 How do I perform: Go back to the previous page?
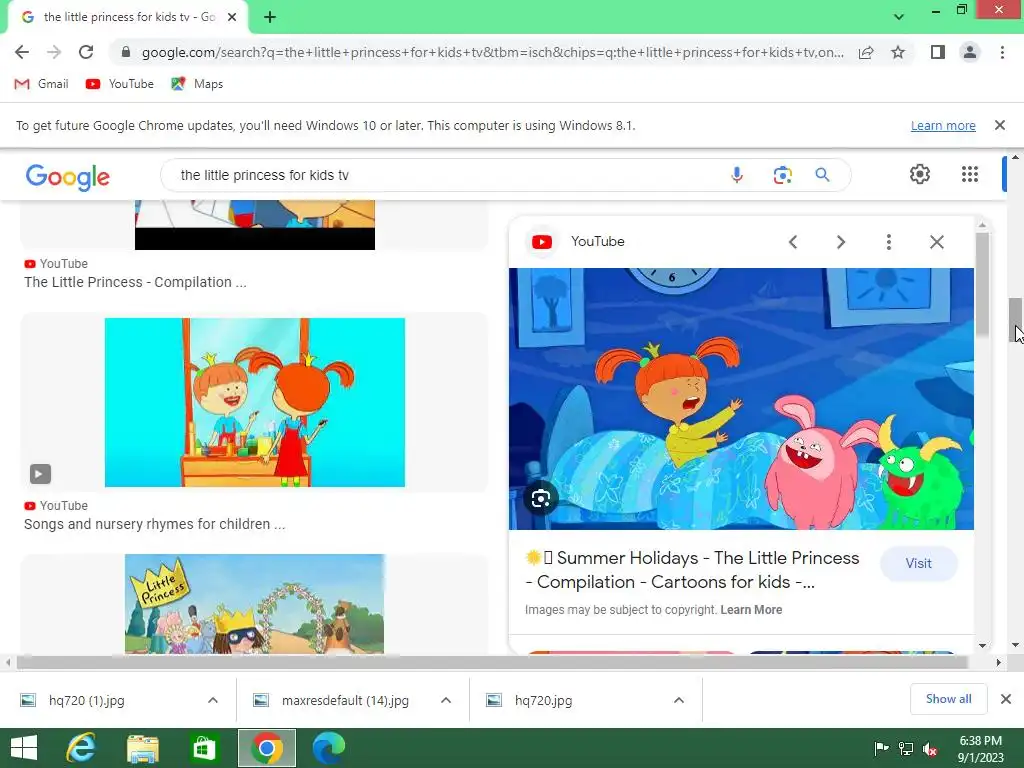(x=22, y=52)
